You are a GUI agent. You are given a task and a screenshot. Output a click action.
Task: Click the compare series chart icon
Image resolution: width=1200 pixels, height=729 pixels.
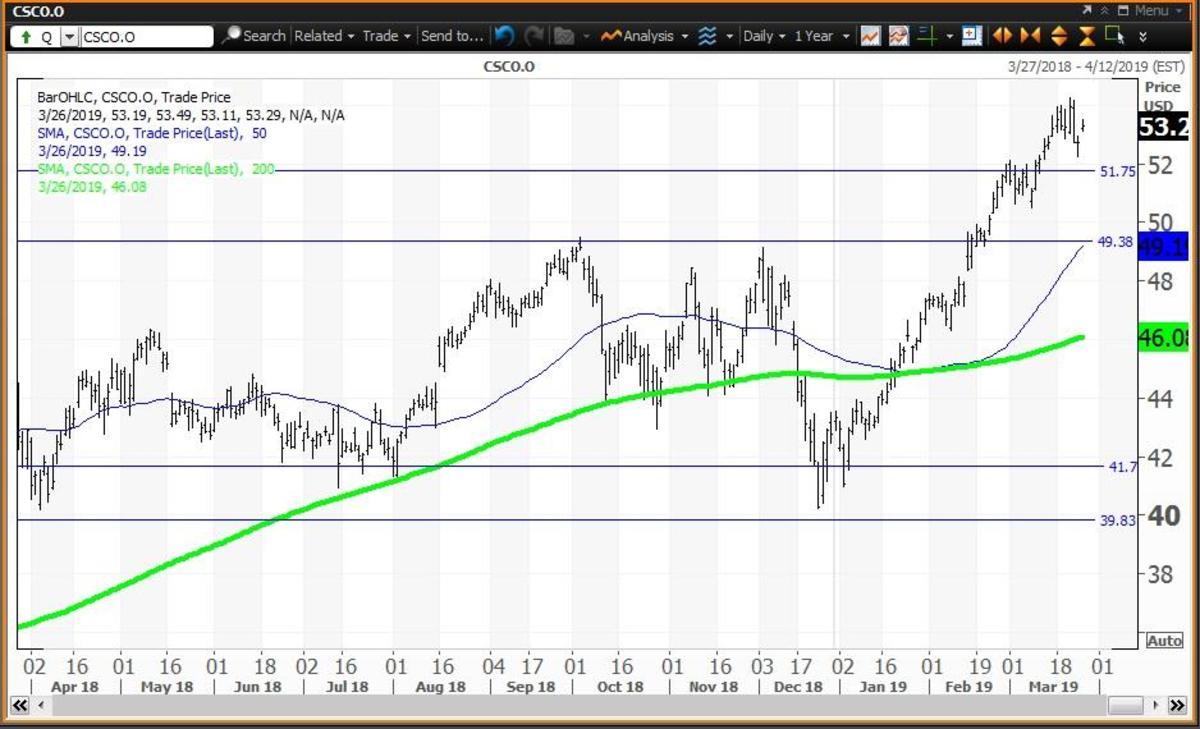[899, 36]
